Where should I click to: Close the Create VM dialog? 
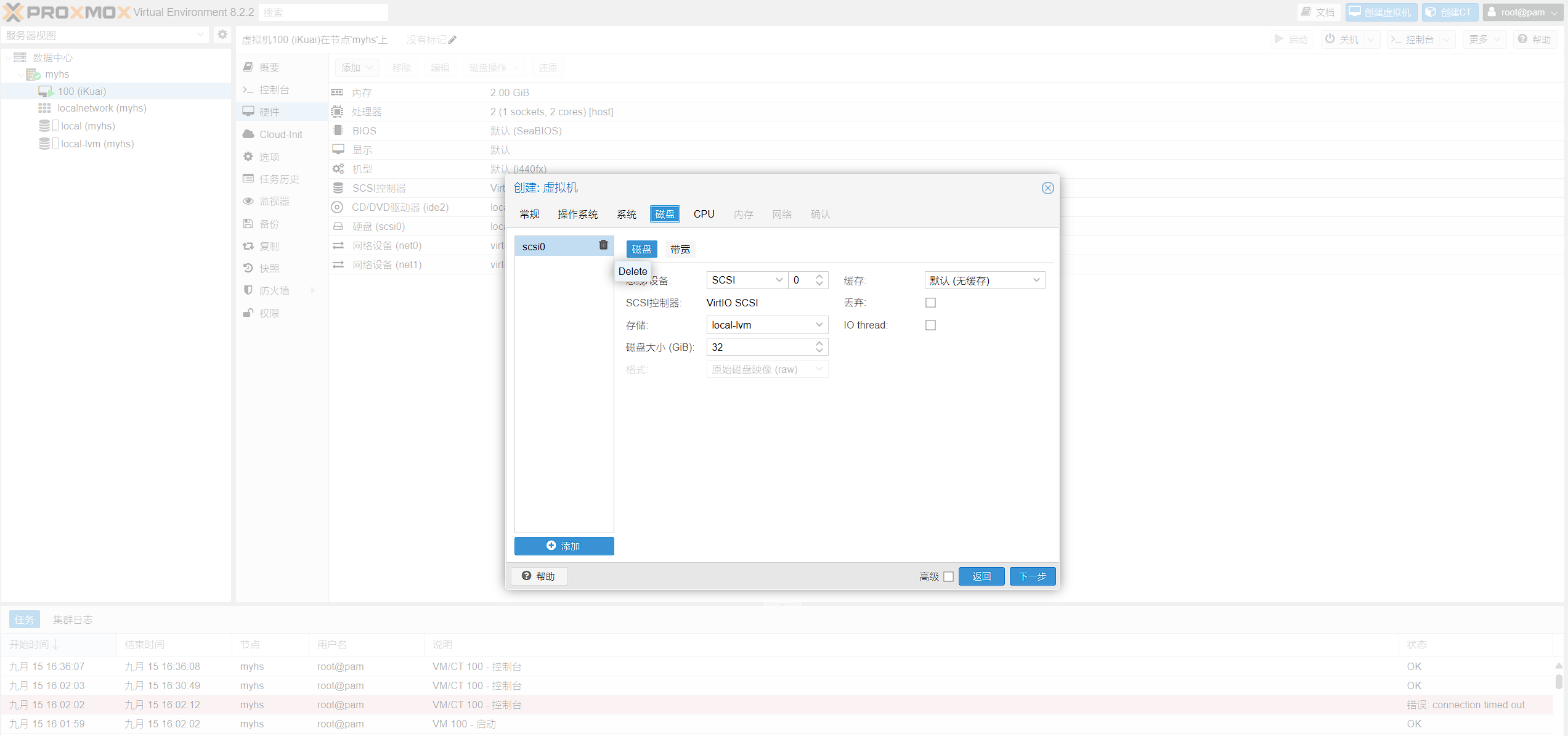pos(1047,188)
